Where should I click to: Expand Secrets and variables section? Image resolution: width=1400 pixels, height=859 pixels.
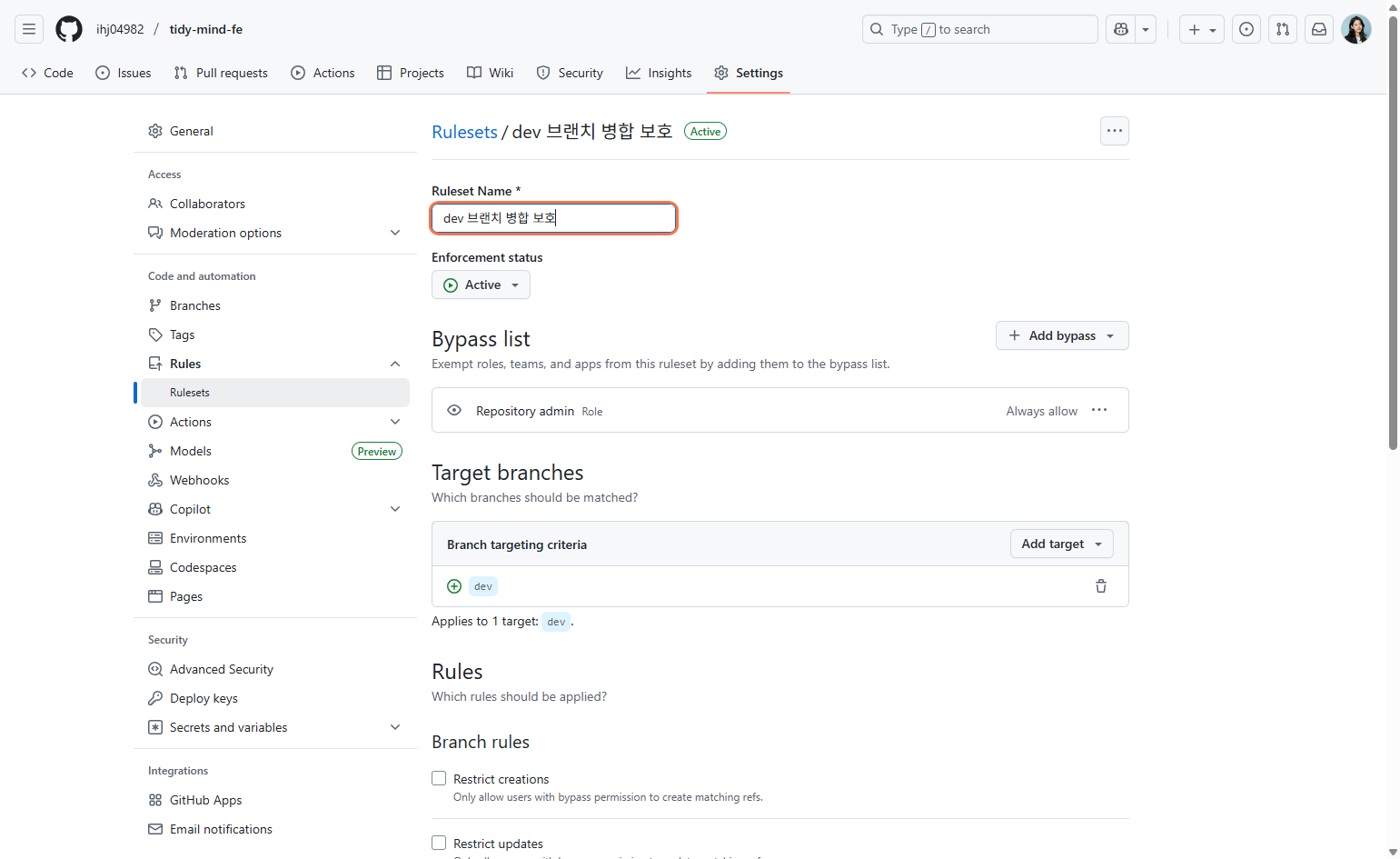click(275, 727)
